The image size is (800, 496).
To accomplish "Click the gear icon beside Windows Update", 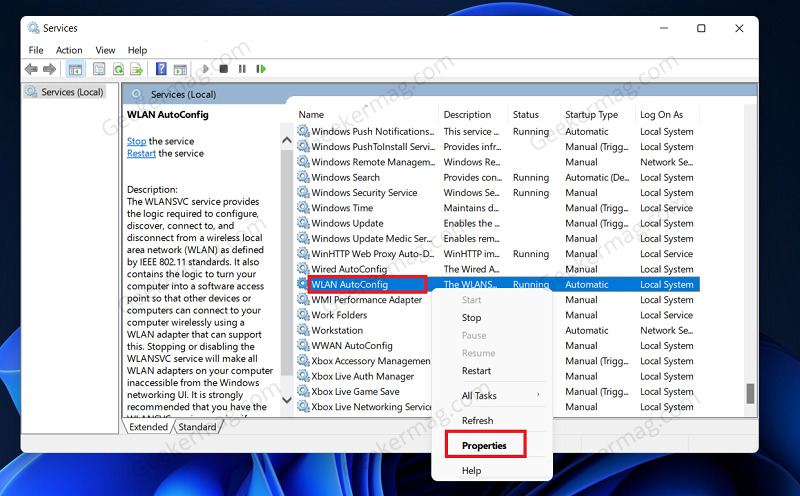I will point(304,223).
